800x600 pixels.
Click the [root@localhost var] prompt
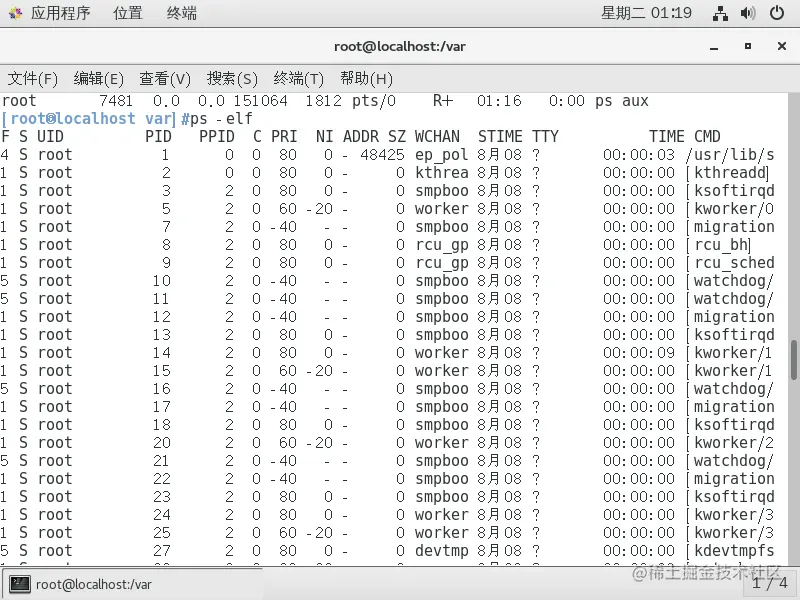[89, 119]
